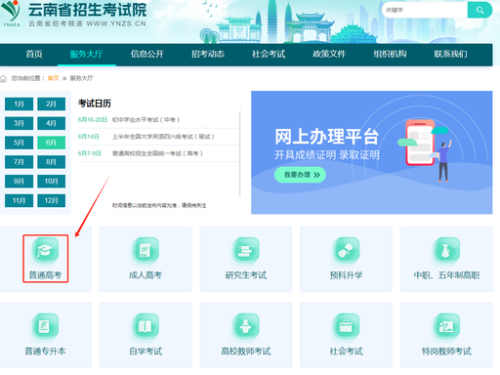This screenshot has height=375, width=500.
Task: Select 10月 in exam calendar
Action: 51,181
